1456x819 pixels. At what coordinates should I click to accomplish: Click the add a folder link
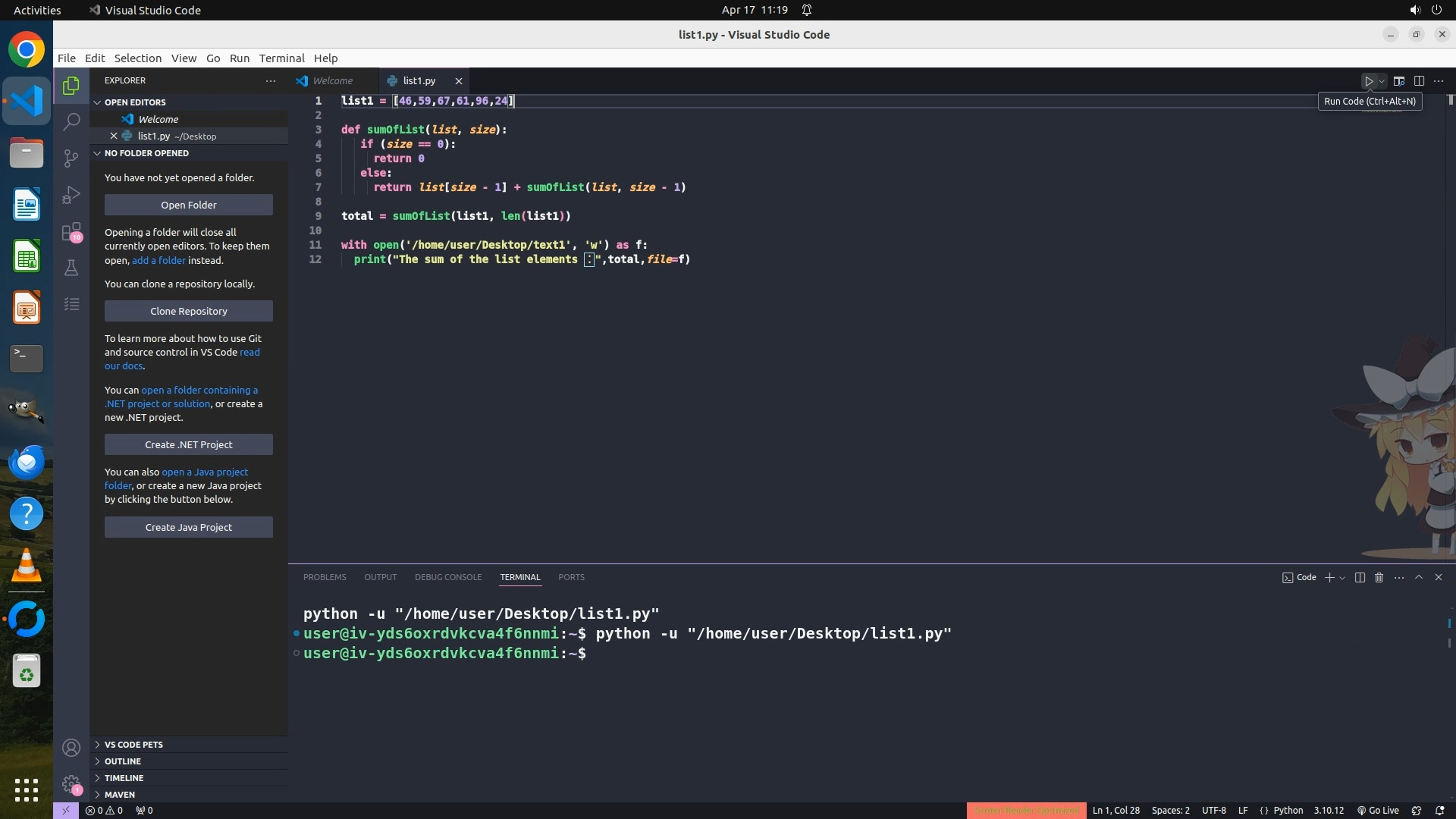pos(158,260)
